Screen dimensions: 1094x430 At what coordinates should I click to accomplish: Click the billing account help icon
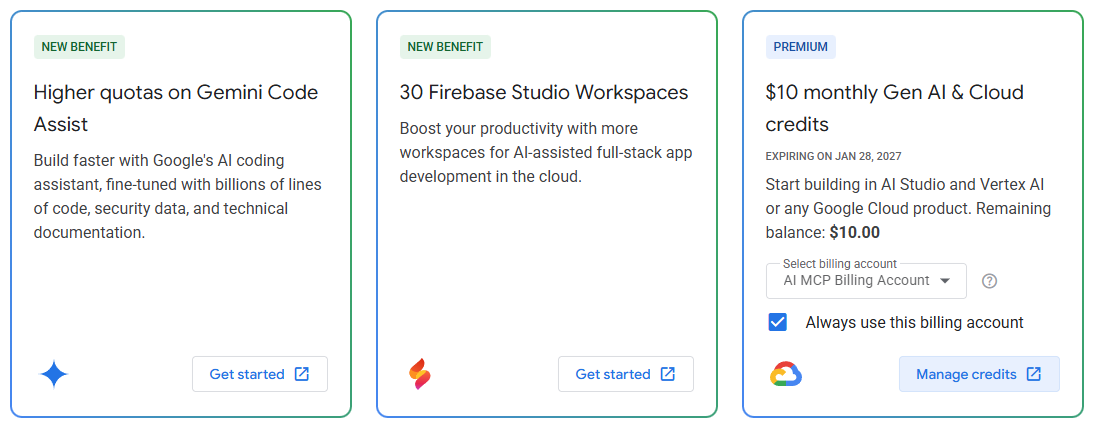pos(990,281)
